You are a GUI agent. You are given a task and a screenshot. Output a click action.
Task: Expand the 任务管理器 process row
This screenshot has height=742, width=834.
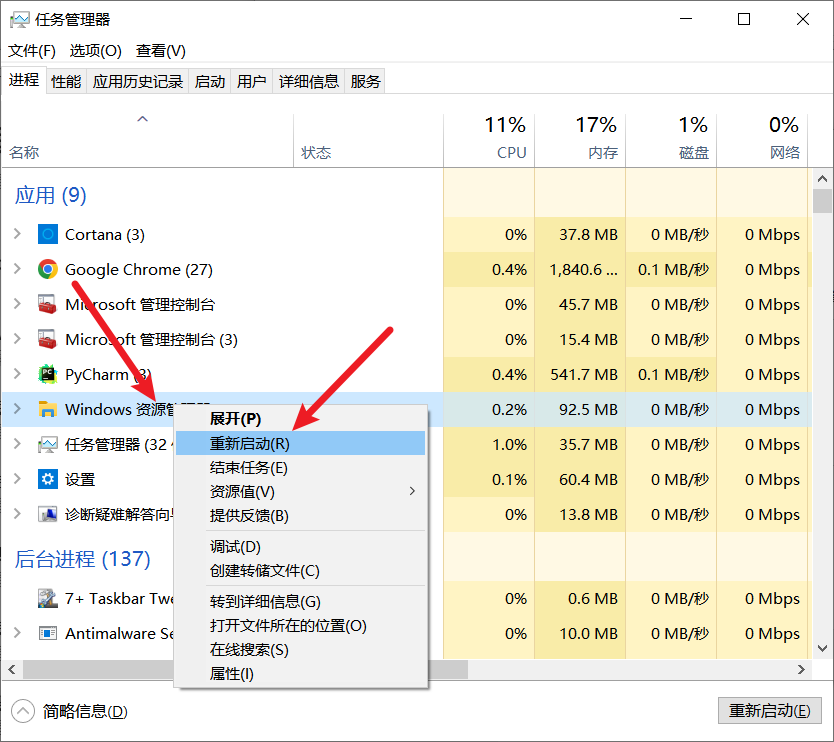[17, 445]
